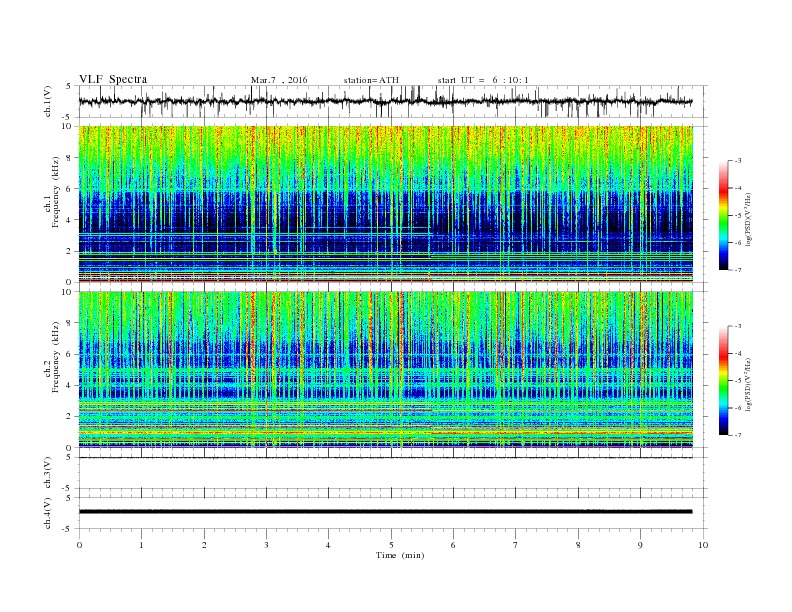Screen dimensions: 792x612
Task: Click inside the ch.2 spectrogram panel
Action: click(385, 370)
